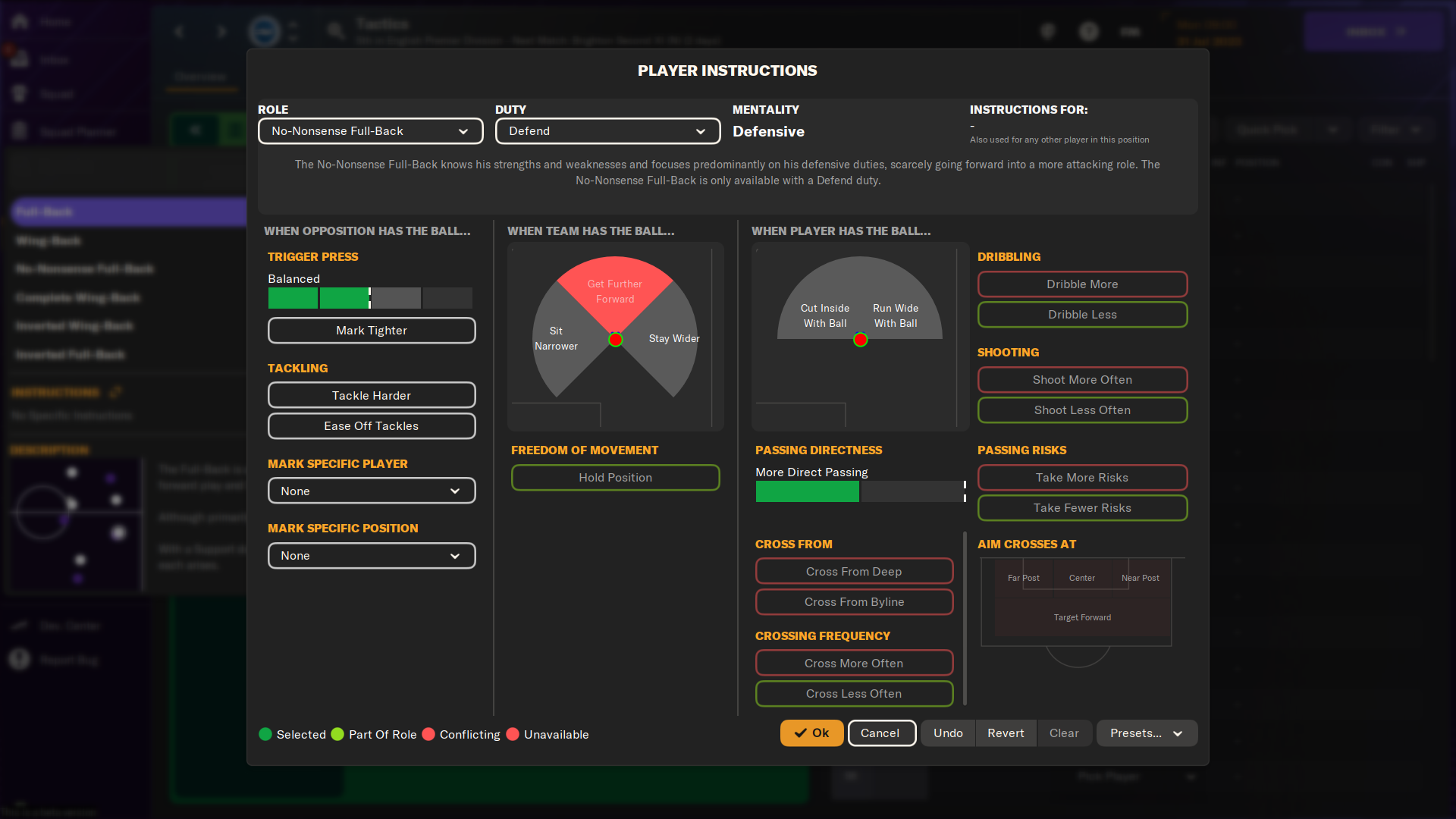Adjust the Trigger Press slider
Viewport: 1456px width, 819px height.
[370, 298]
